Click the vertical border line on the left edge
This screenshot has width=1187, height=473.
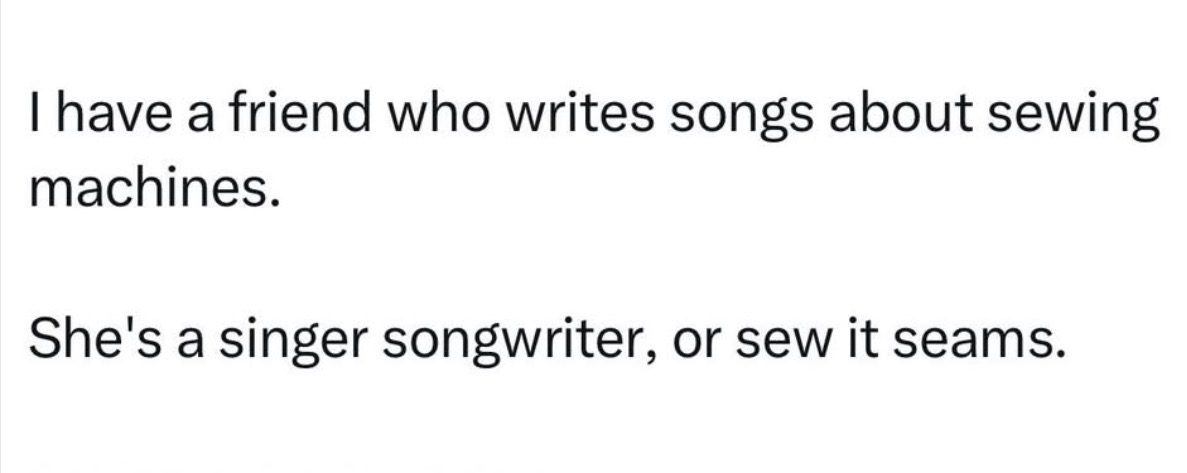tap(2, 236)
